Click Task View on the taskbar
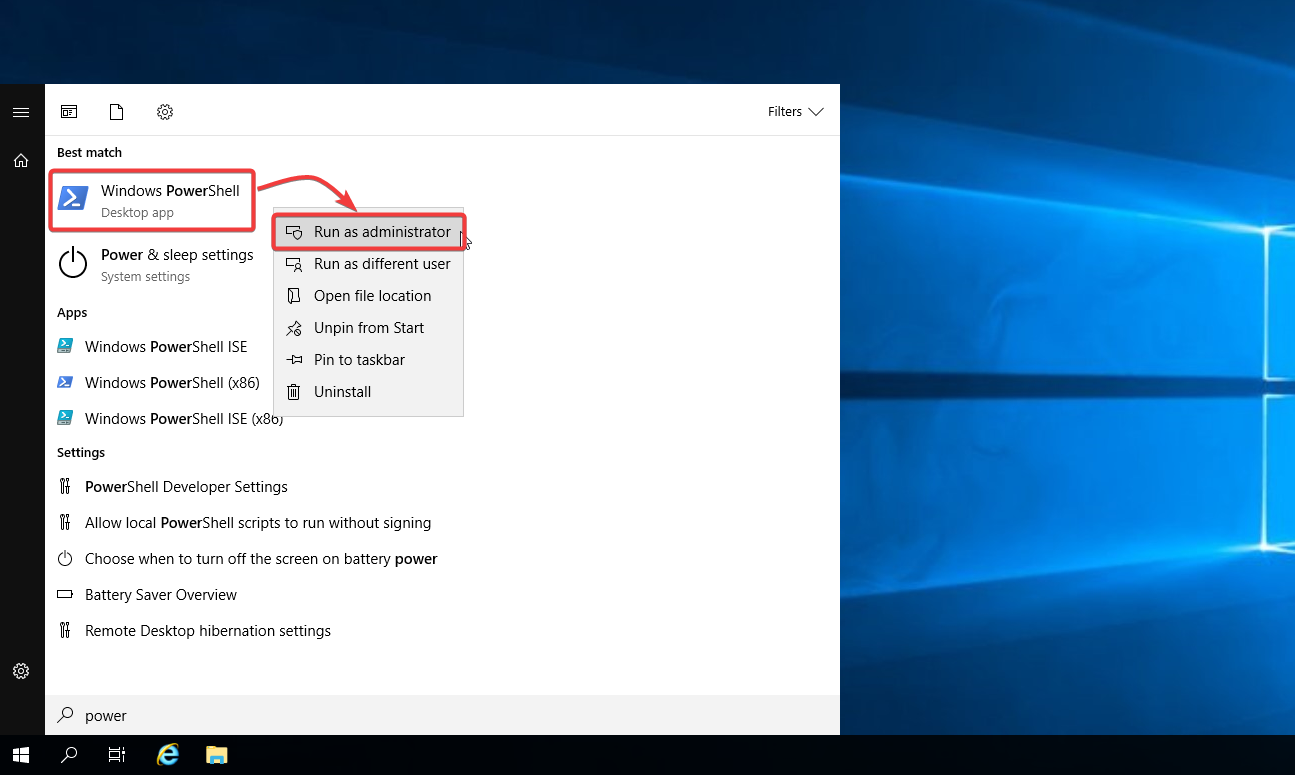The width and height of the screenshot is (1295, 775). [116, 754]
